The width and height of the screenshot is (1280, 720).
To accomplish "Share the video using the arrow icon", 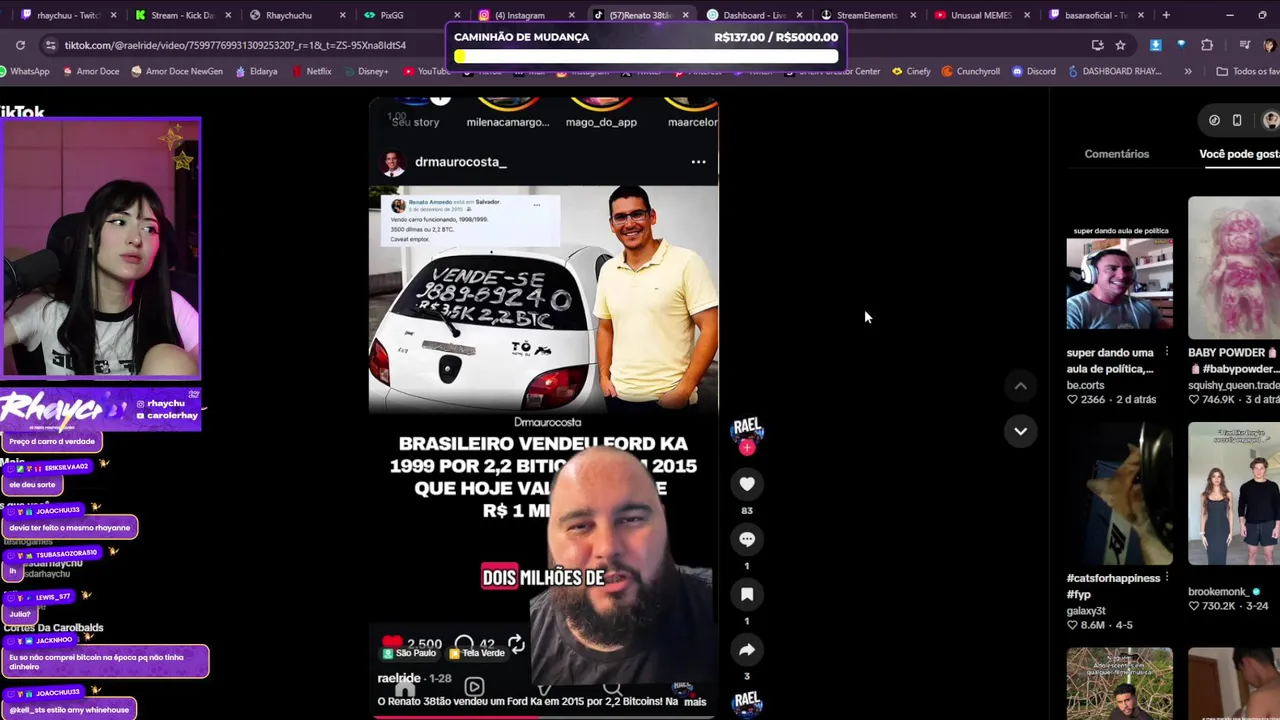I will [x=746, y=650].
